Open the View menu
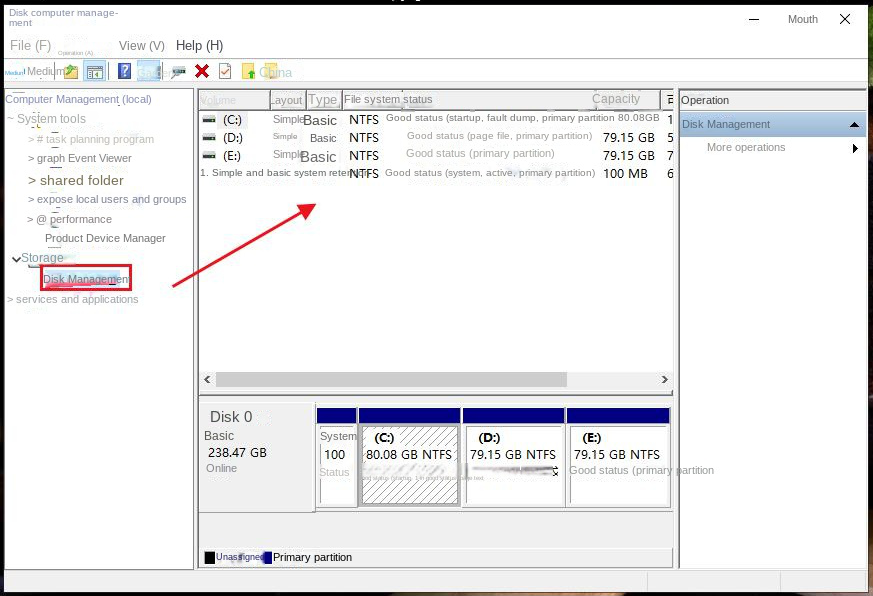The height and width of the screenshot is (596, 873). [x=141, y=45]
